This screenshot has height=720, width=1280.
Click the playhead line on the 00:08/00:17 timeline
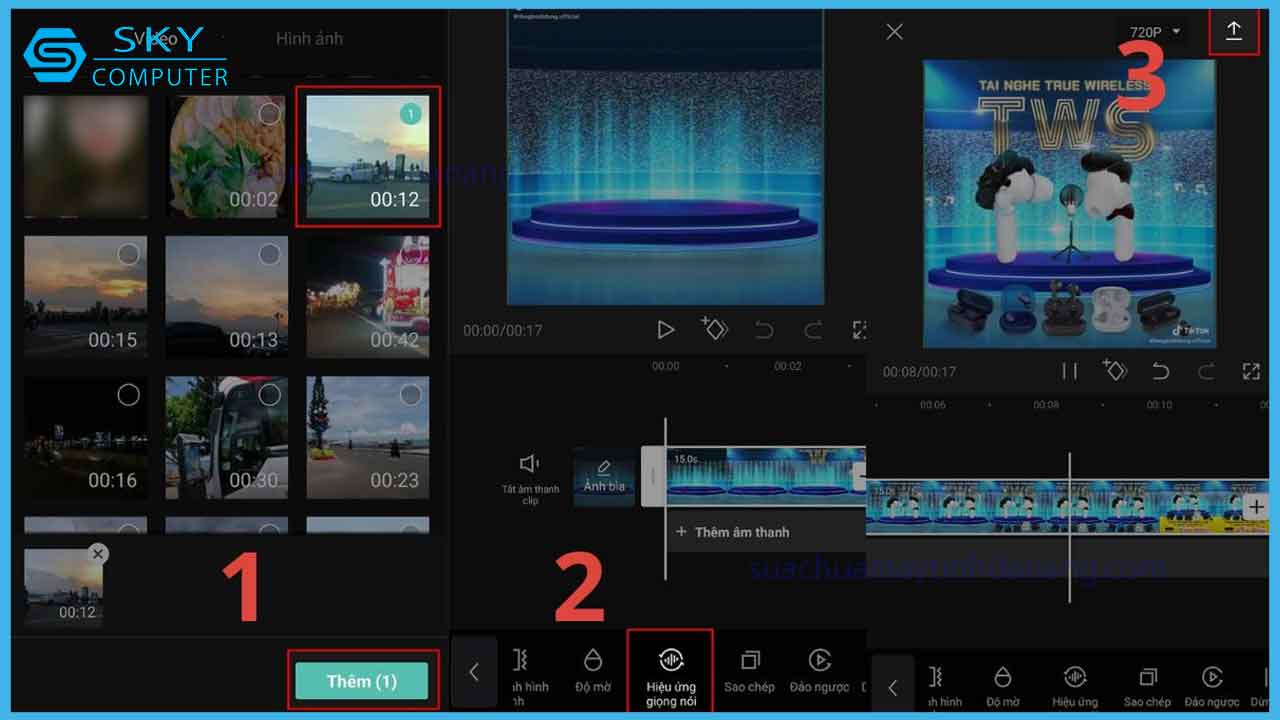(x=1069, y=527)
